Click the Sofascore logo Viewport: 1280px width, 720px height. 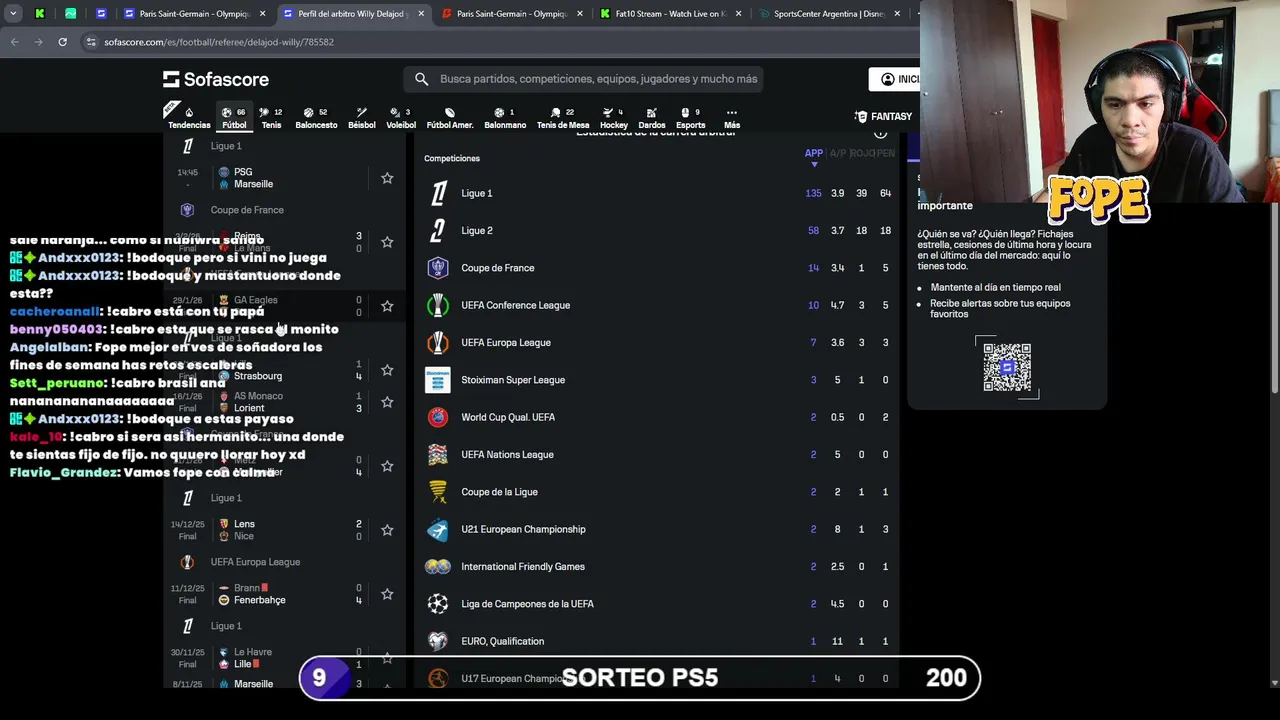(x=216, y=79)
